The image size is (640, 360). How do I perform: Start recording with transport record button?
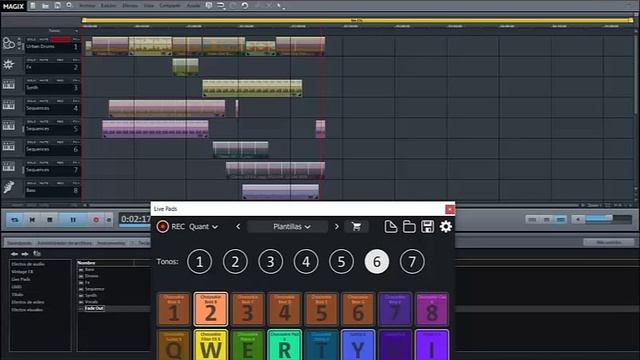[x=96, y=220]
